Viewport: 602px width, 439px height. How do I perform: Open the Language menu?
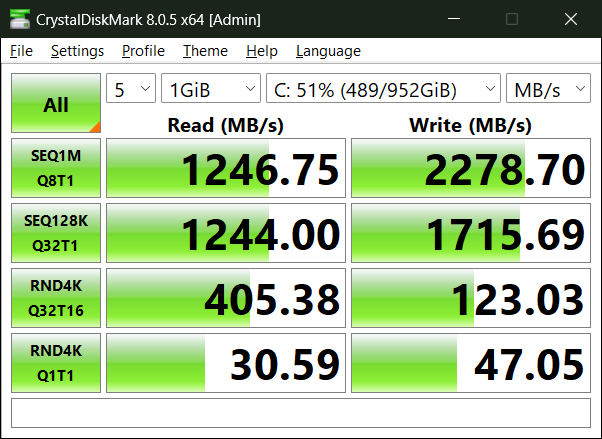[x=328, y=51]
